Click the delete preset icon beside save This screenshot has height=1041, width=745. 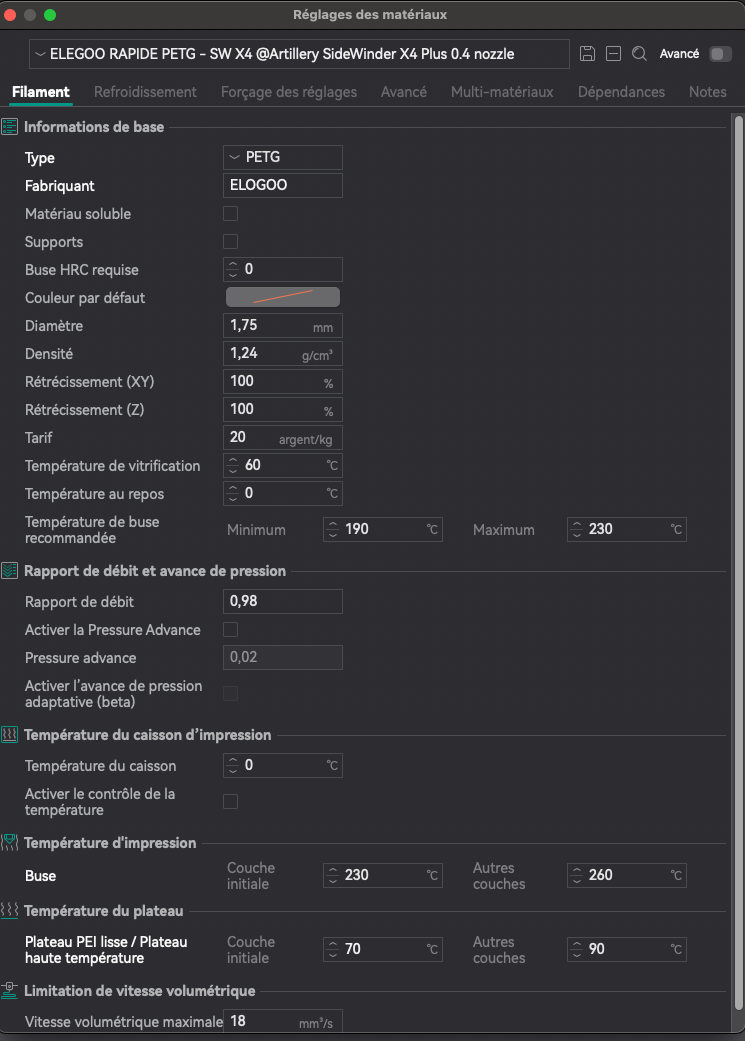(x=614, y=54)
